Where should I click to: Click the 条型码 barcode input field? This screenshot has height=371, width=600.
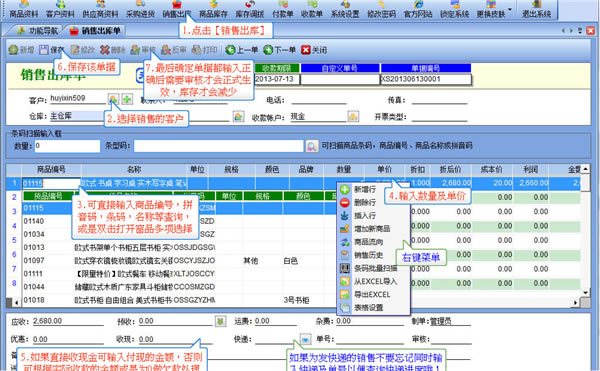coord(218,146)
